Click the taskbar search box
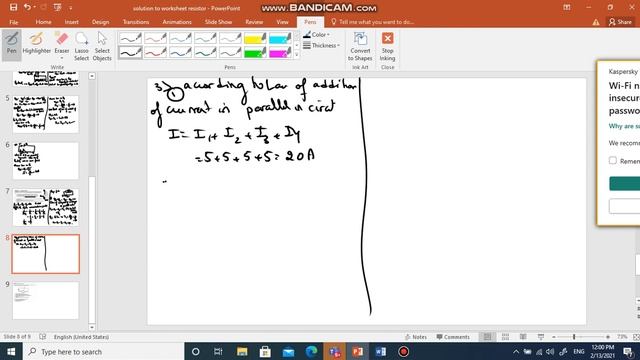Screen dimensions: 640x360 coord(104,351)
